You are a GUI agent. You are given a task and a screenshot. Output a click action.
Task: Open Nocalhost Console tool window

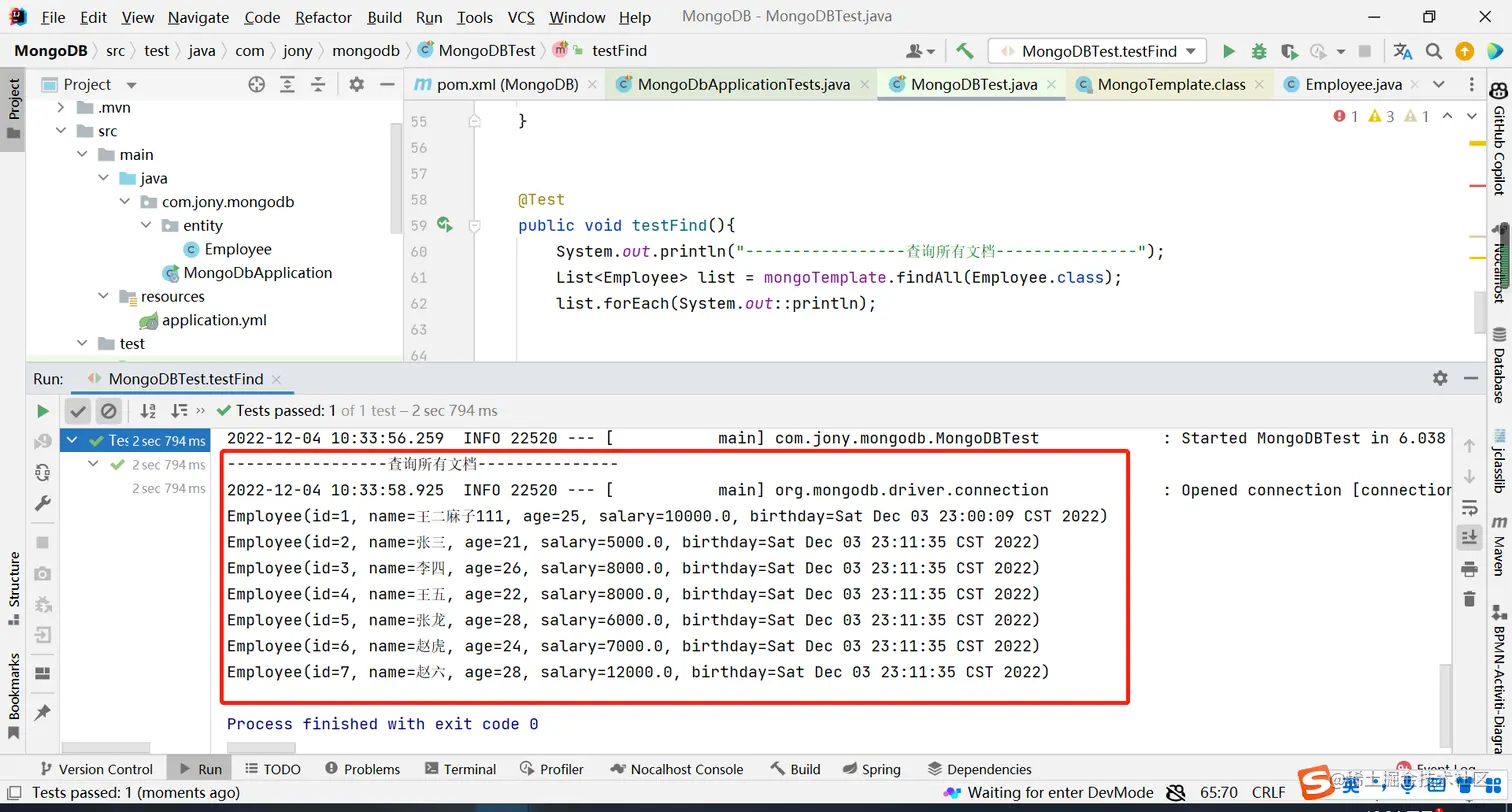(x=675, y=769)
